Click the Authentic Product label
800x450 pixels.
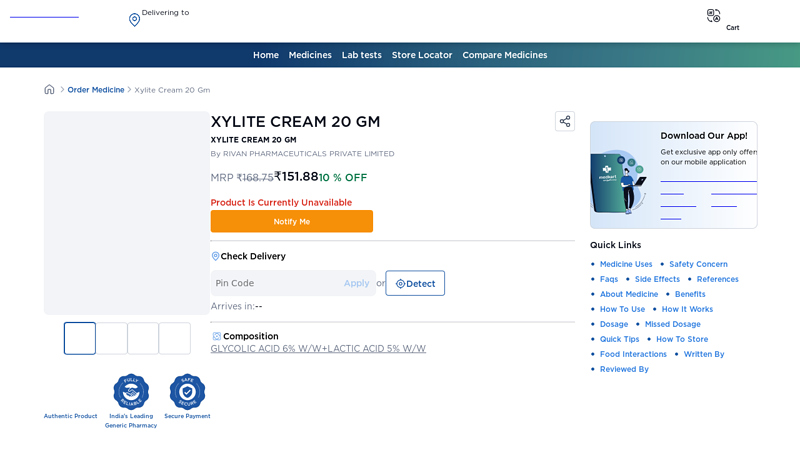(70, 416)
